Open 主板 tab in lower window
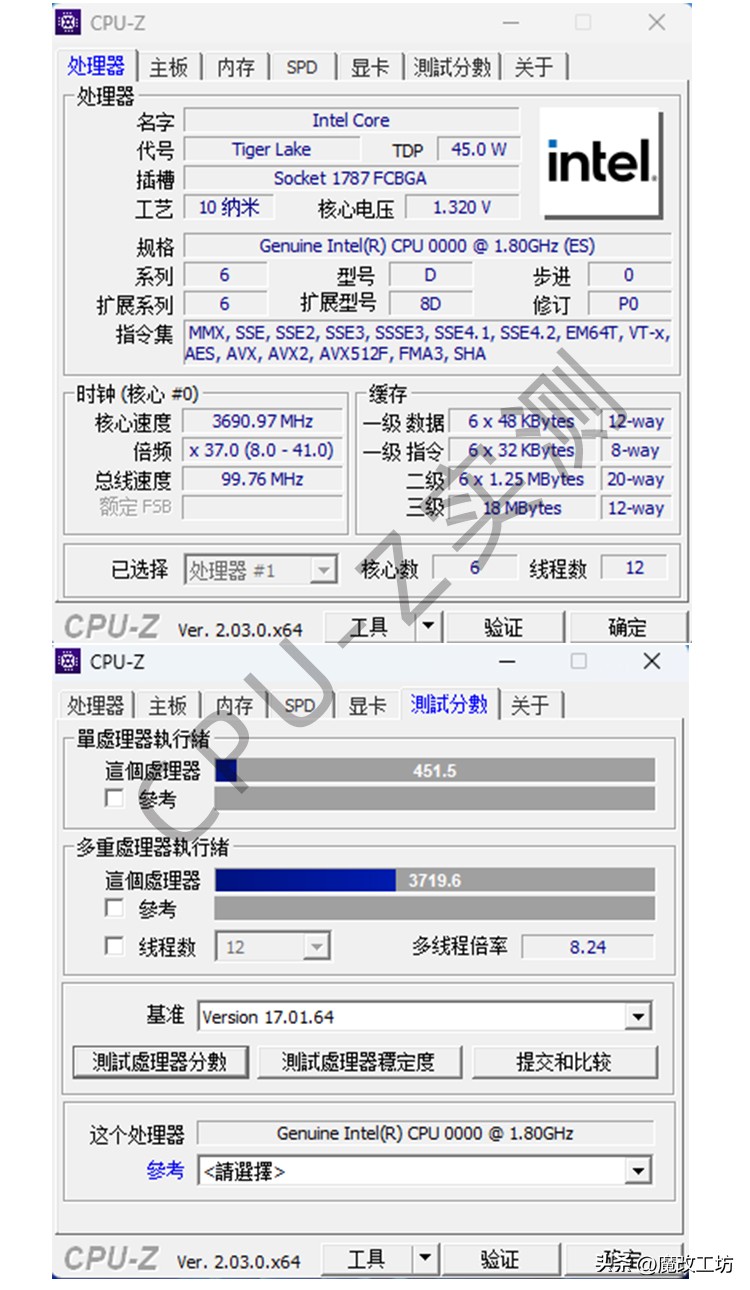This screenshot has height=1290, width=750. coord(168,705)
